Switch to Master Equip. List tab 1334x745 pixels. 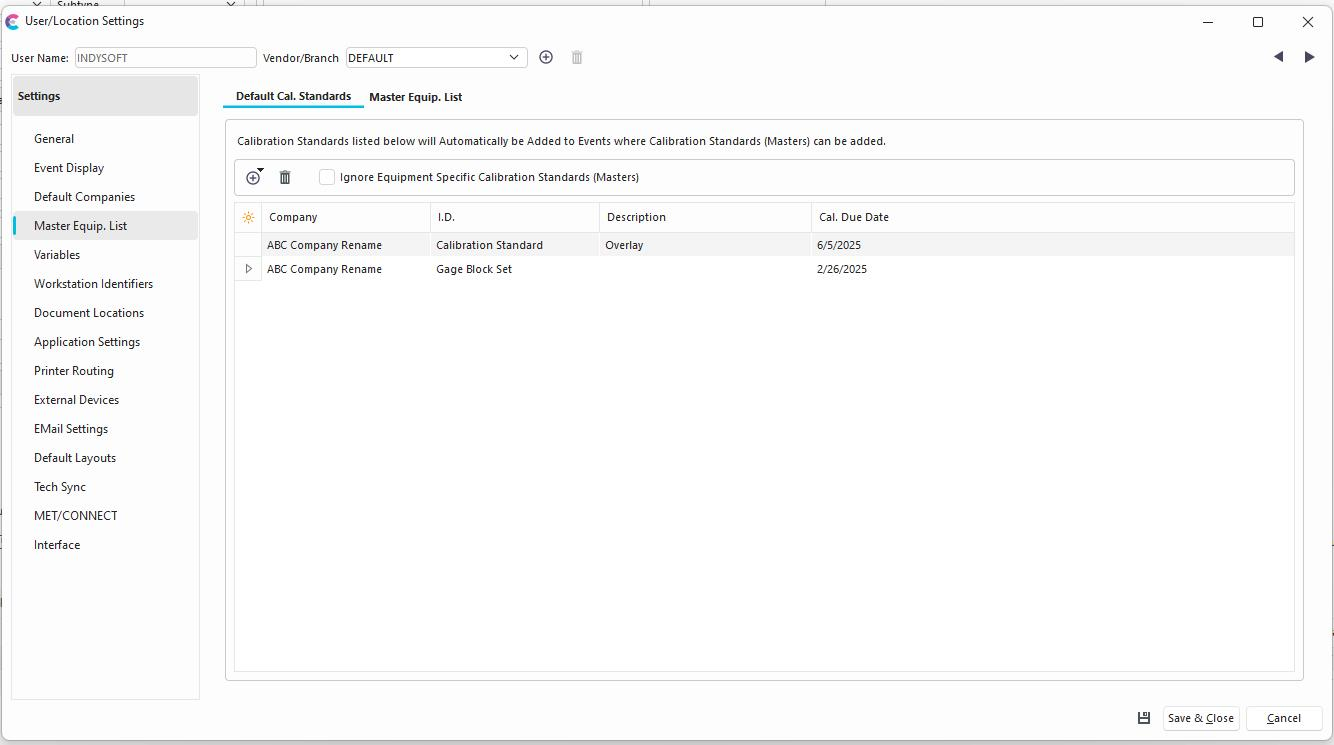[x=415, y=97]
